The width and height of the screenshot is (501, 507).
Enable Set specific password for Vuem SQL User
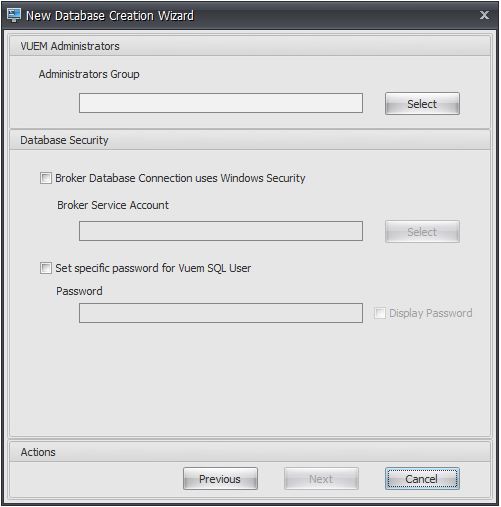[46, 268]
